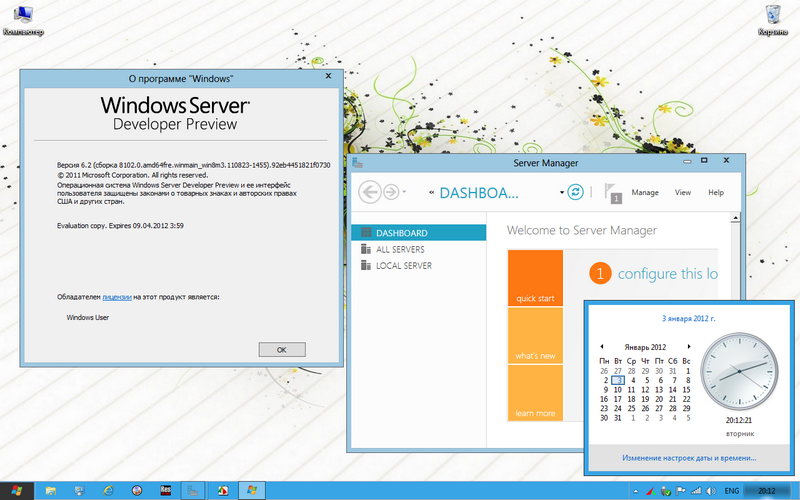Click the Server Manager taskbar button
The image size is (800, 500).
pos(193,491)
